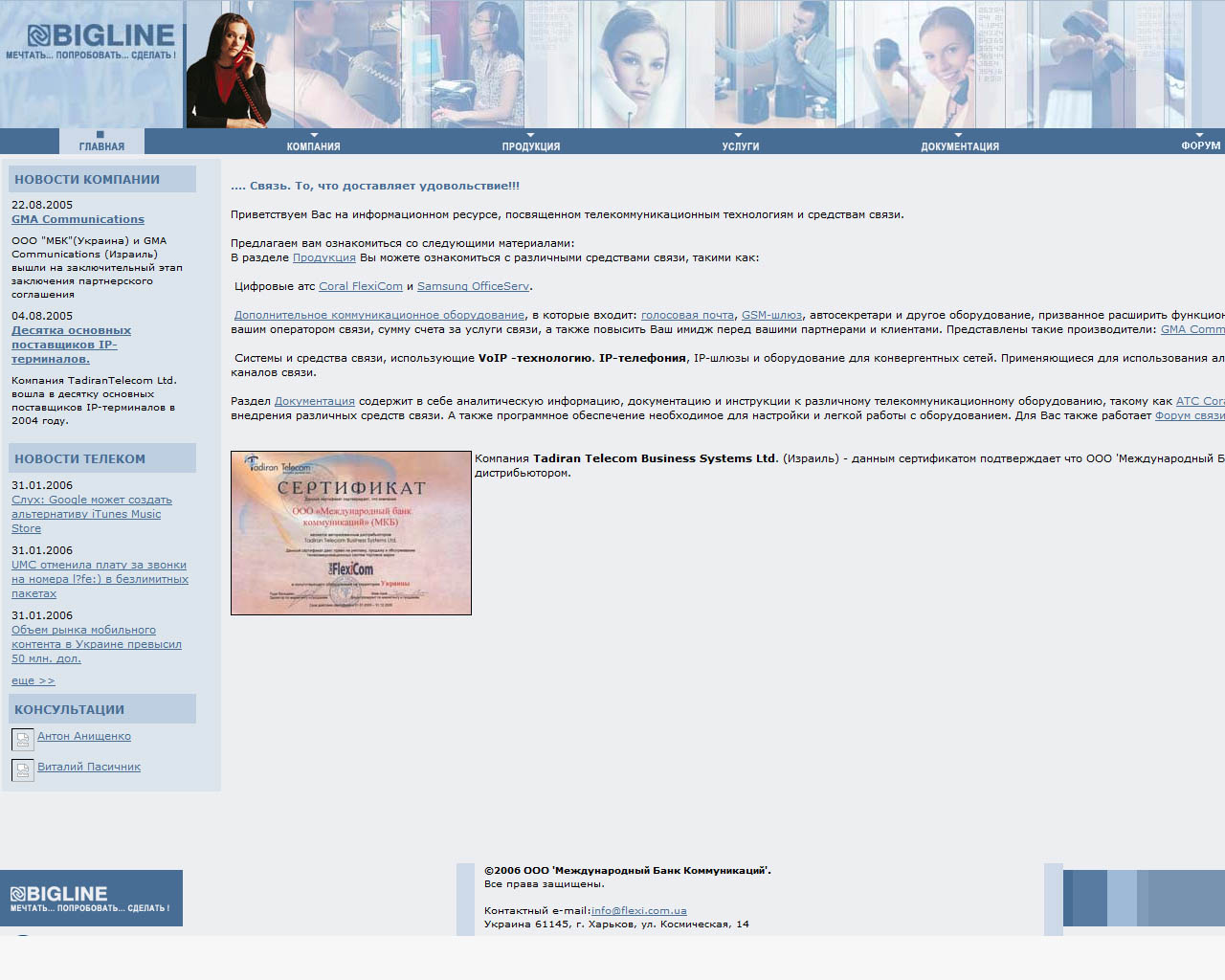Open Дополнительное коммуникационное оборудование link

379,315
